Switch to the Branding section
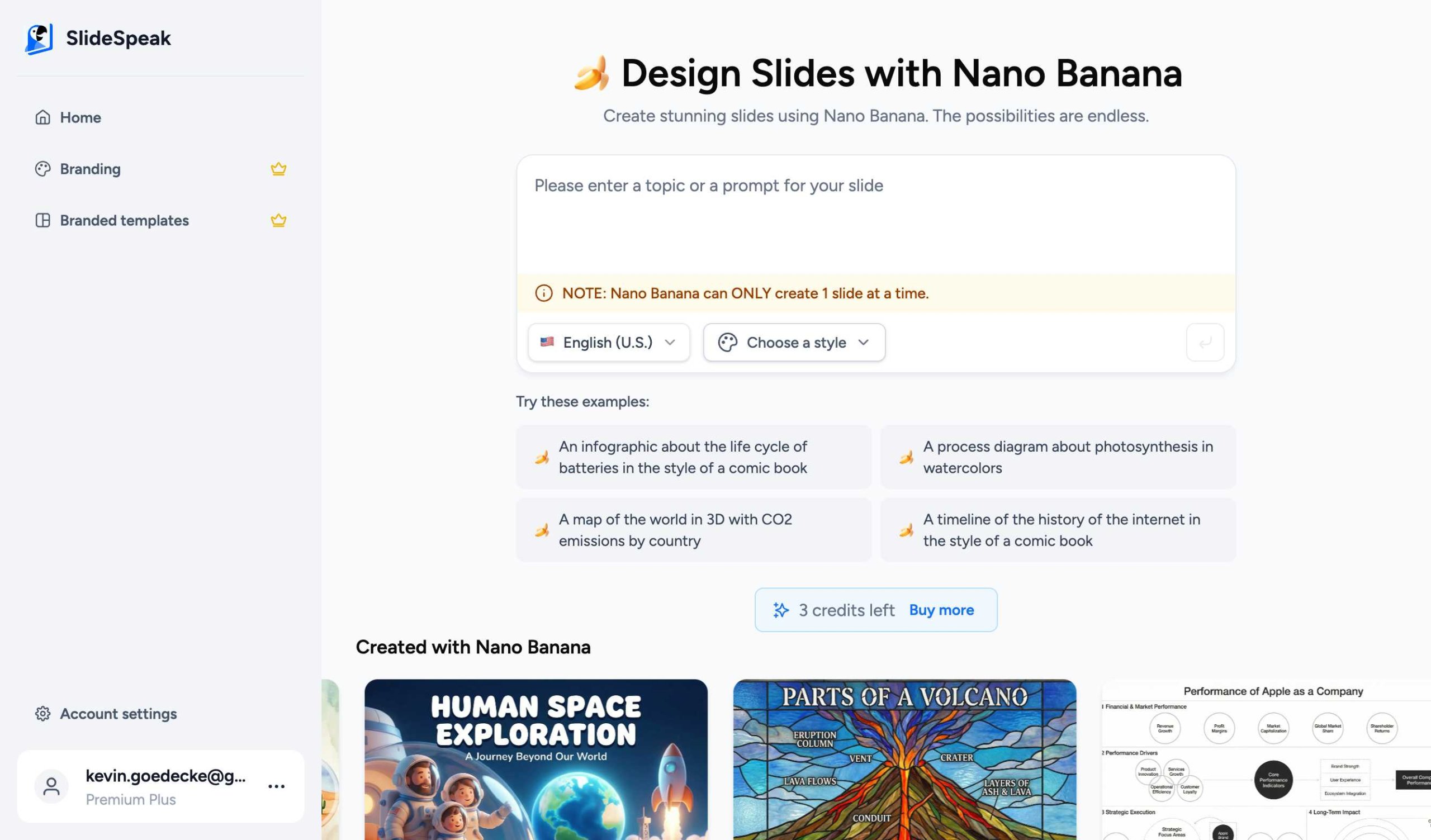 (90, 169)
